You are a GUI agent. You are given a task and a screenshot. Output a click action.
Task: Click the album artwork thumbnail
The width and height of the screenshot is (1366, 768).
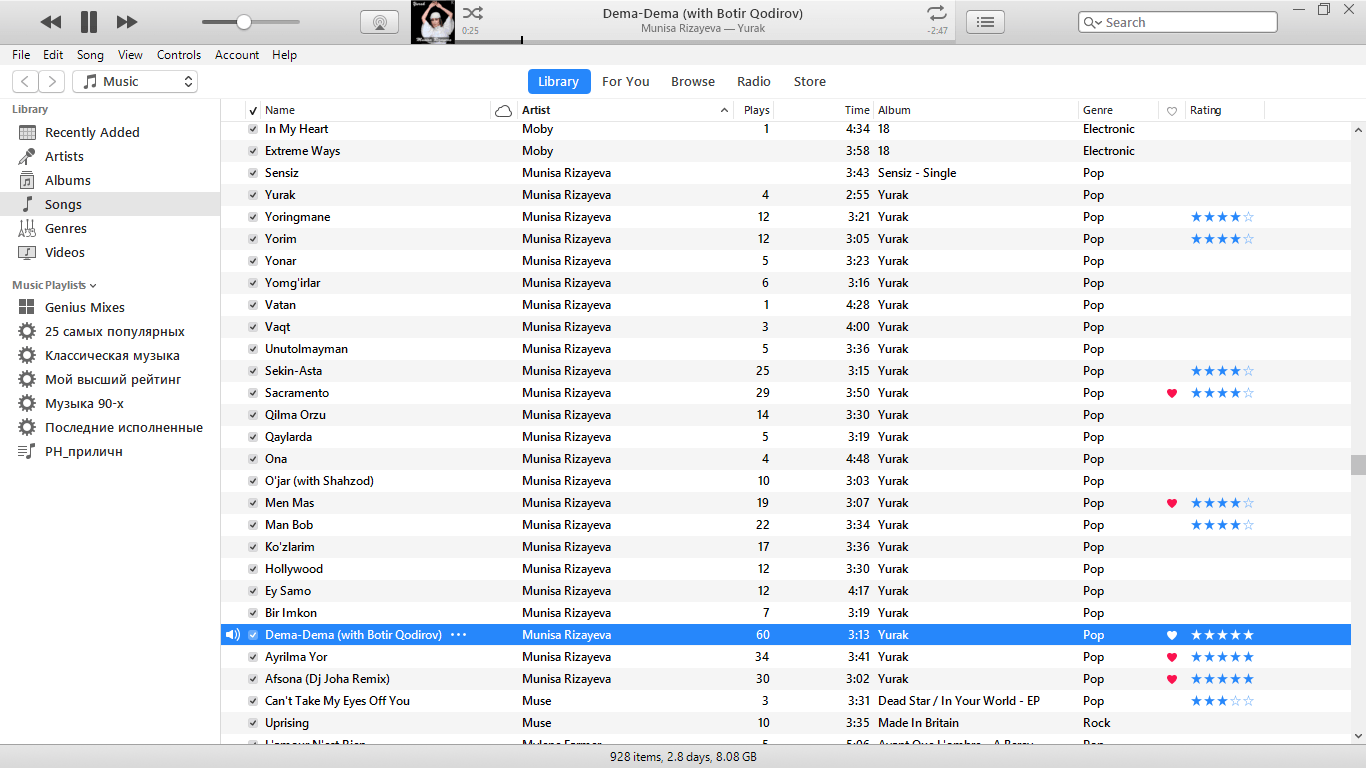(x=433, y=22)
